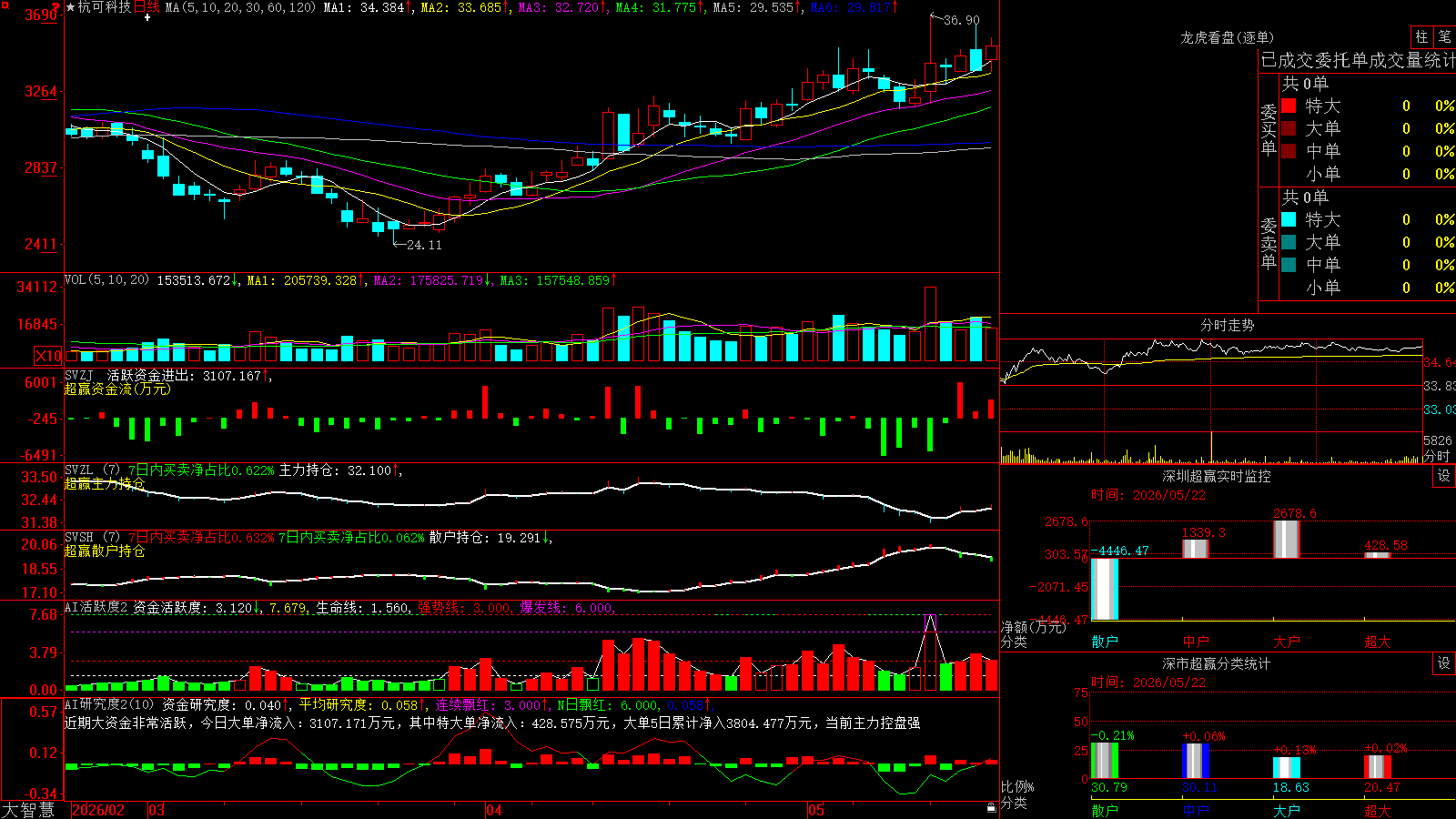
Task: Click the 深市超赢分类统计 title
Action: (x=1217, y=663)
